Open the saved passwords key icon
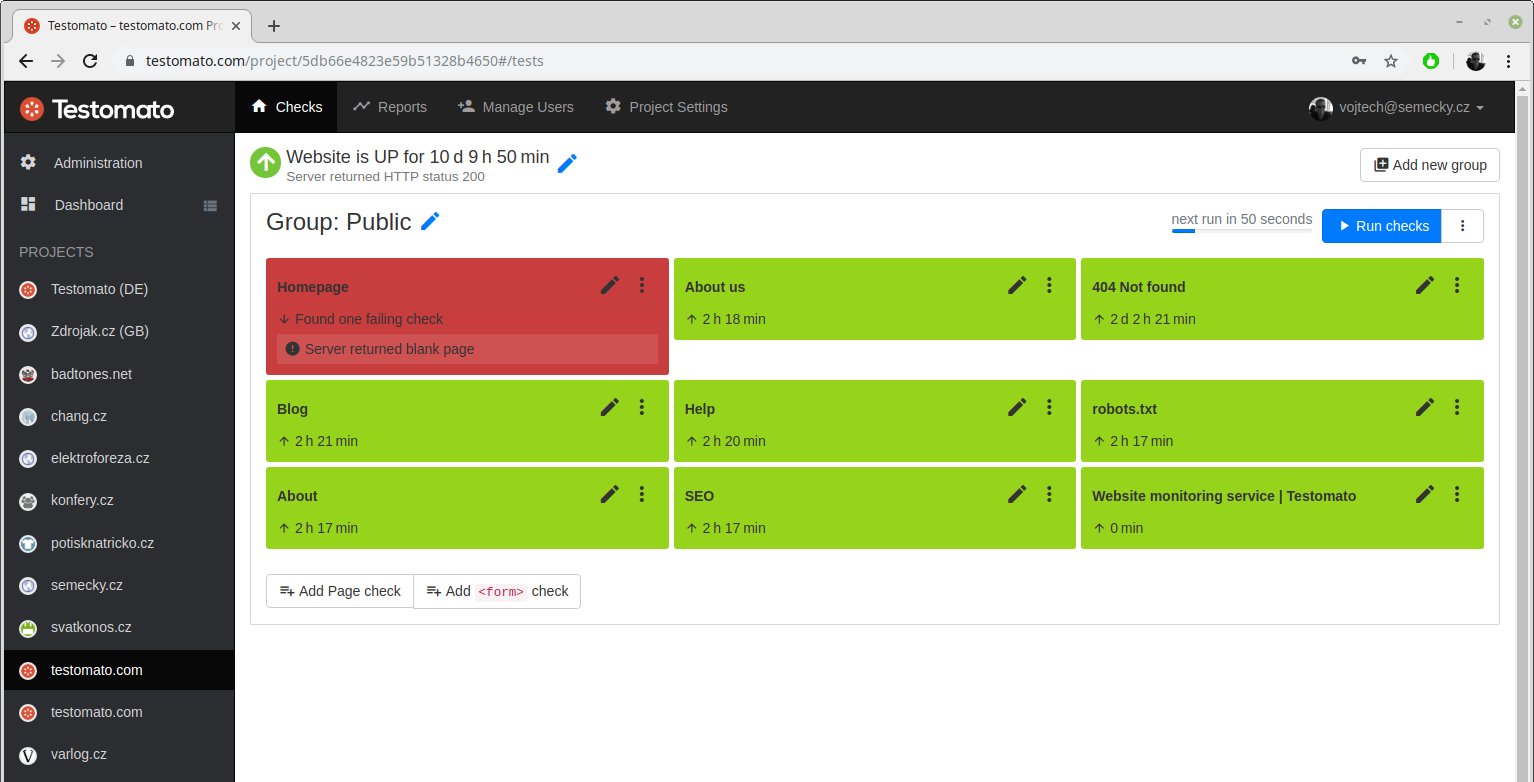 click(1359, 61)
